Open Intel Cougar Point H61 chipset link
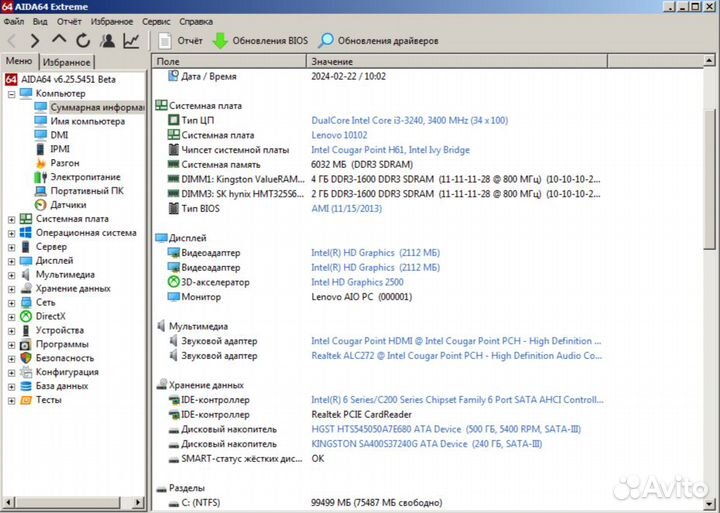Viewport: 720px width, 513px height. [x=390, y=150]
